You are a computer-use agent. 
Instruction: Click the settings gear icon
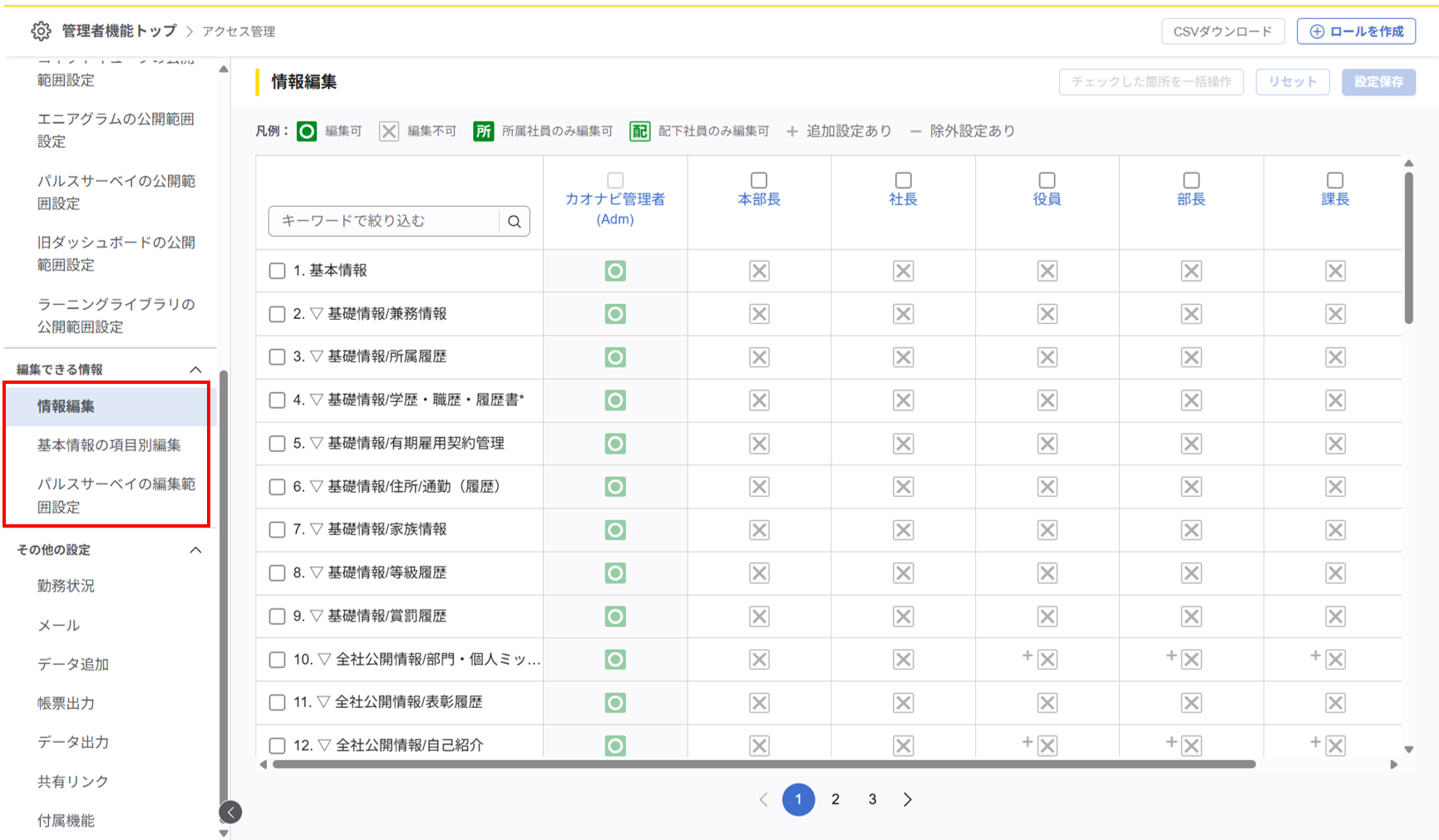(41, 32)
